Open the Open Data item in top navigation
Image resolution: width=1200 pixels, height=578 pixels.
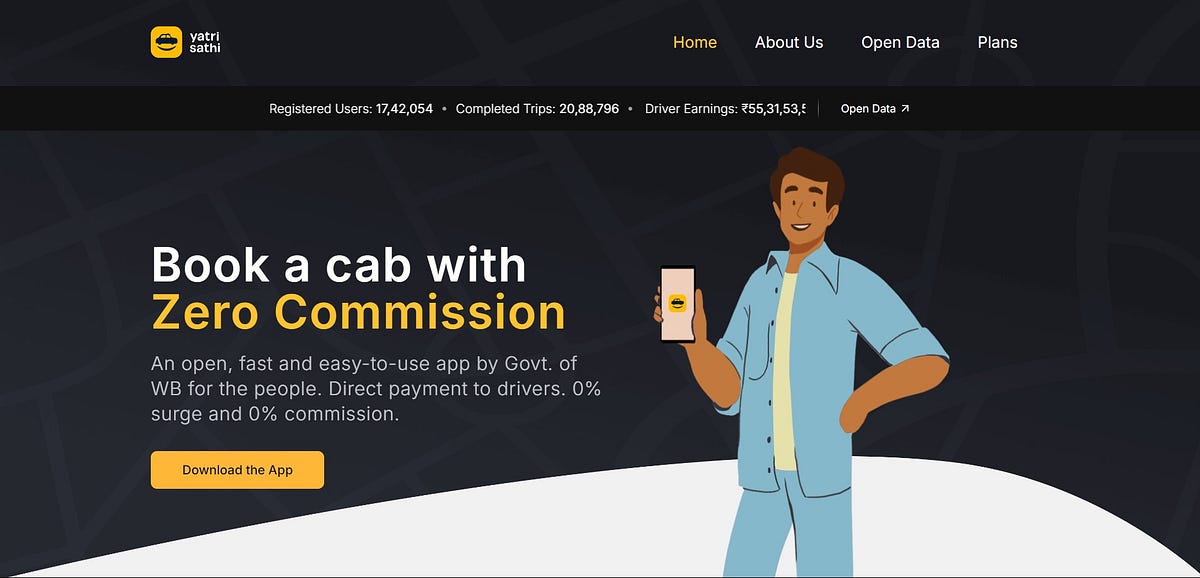[900, 42]
